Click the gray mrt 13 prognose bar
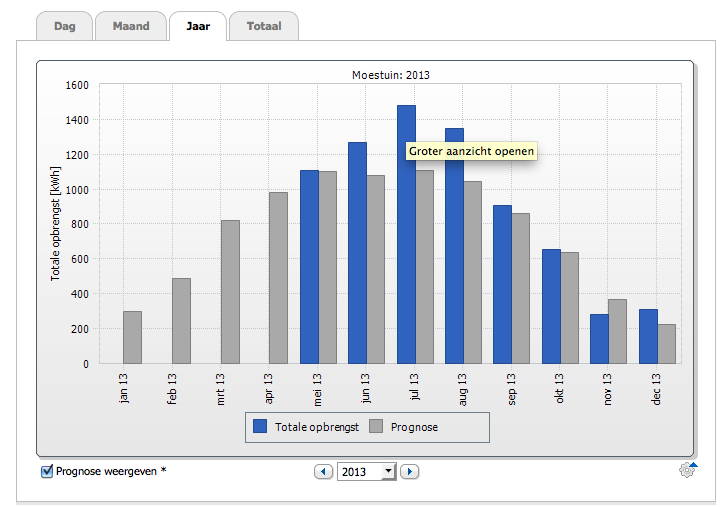Screen dimensions: 723x507 (x=230, y=292)
